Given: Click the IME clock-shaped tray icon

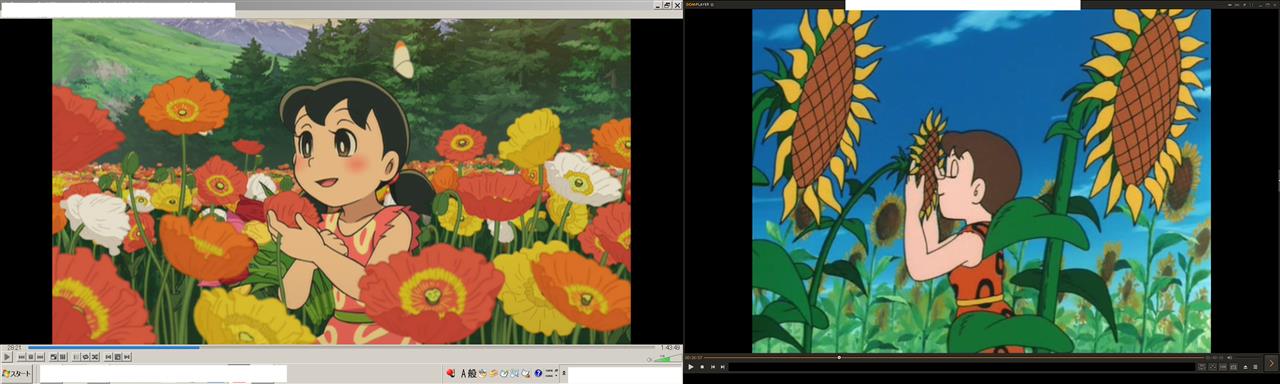Looking at the screenshot, I should (504, 373).
